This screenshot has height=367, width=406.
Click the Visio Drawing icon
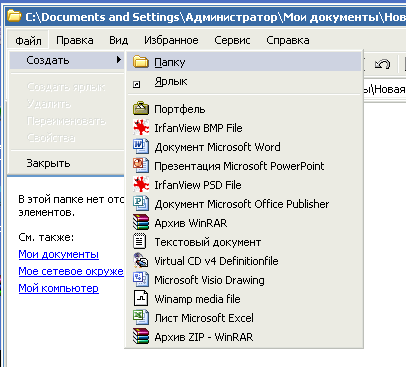(141, 280)
